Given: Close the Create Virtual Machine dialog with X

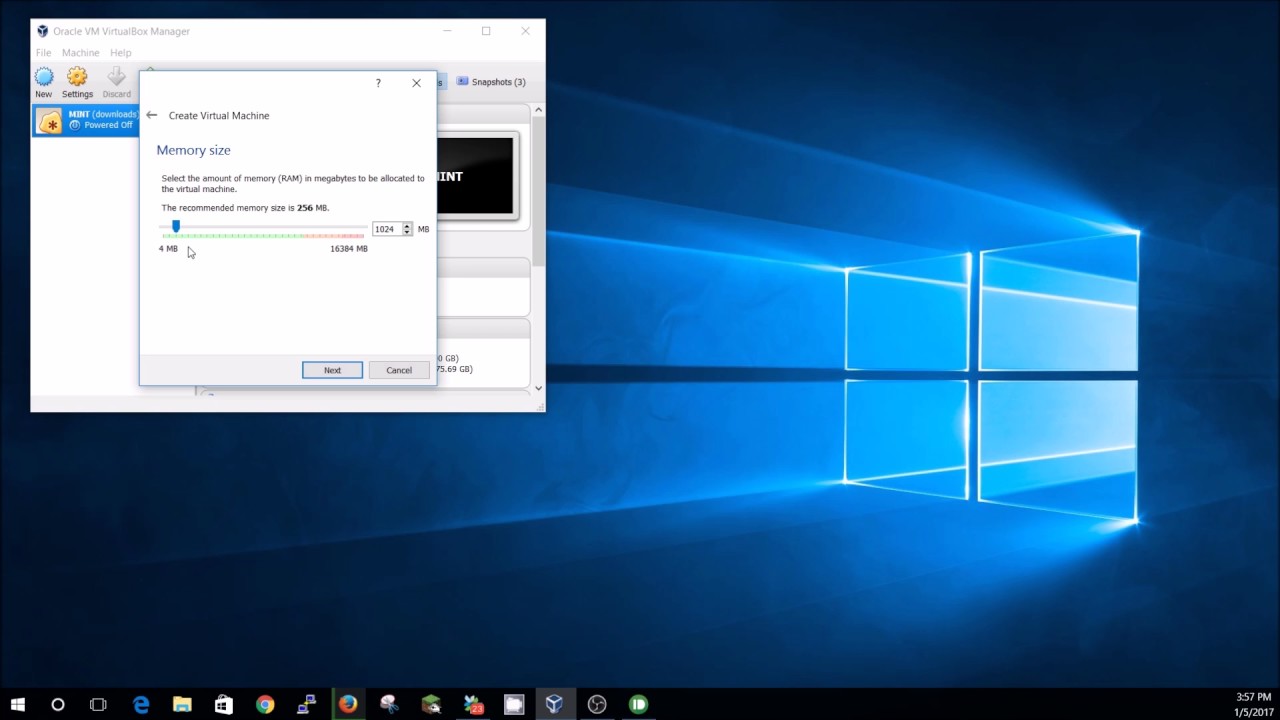Looking at the screenshot, I should click(x=417, y=83).
